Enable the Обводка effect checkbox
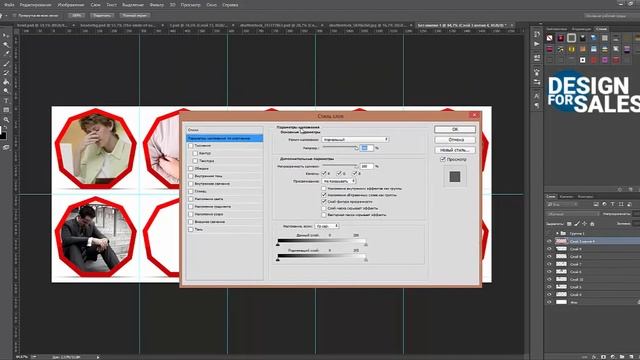Viewport: 640px width, 360px height. (191, 168)
